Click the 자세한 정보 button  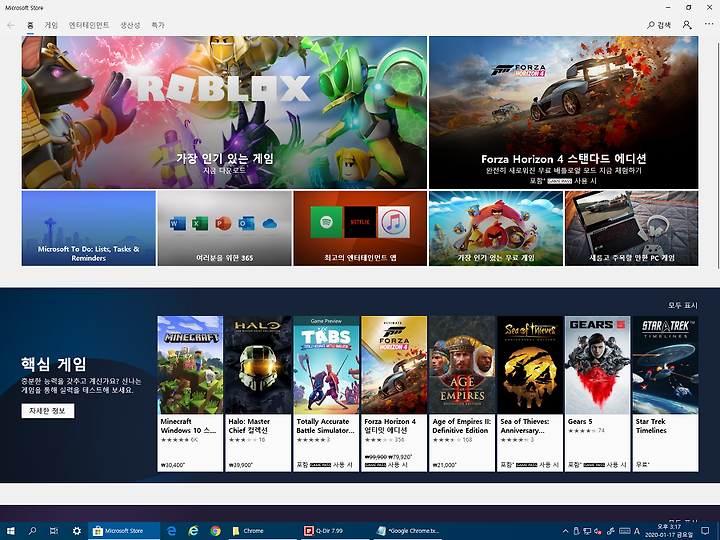click(48, 411)
